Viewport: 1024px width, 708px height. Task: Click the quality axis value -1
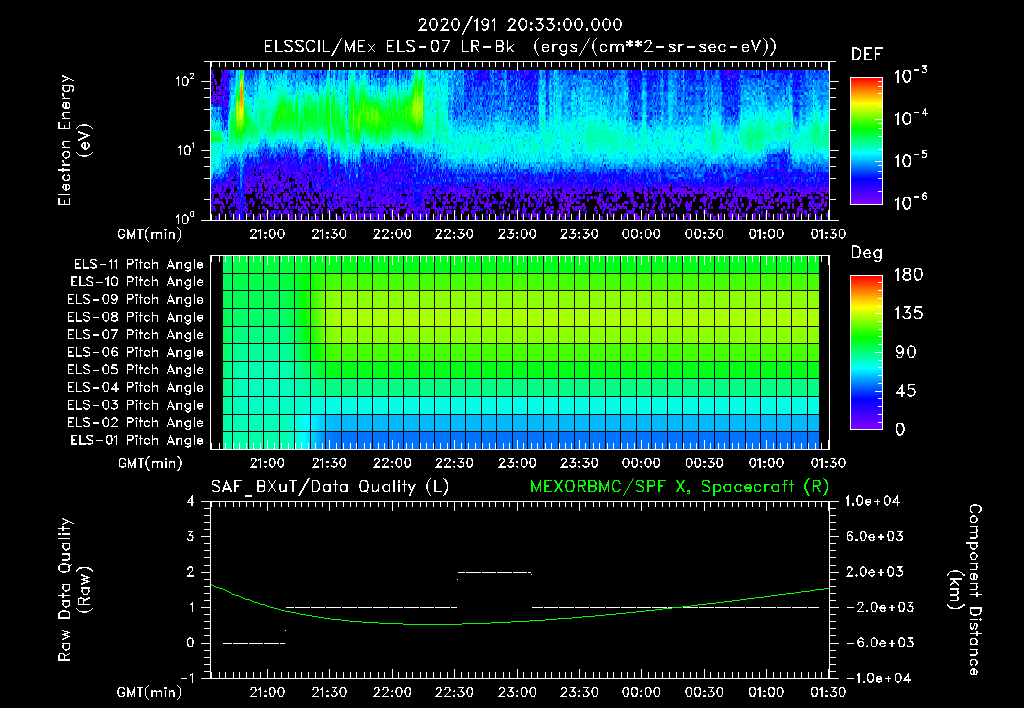pos(187,678)
